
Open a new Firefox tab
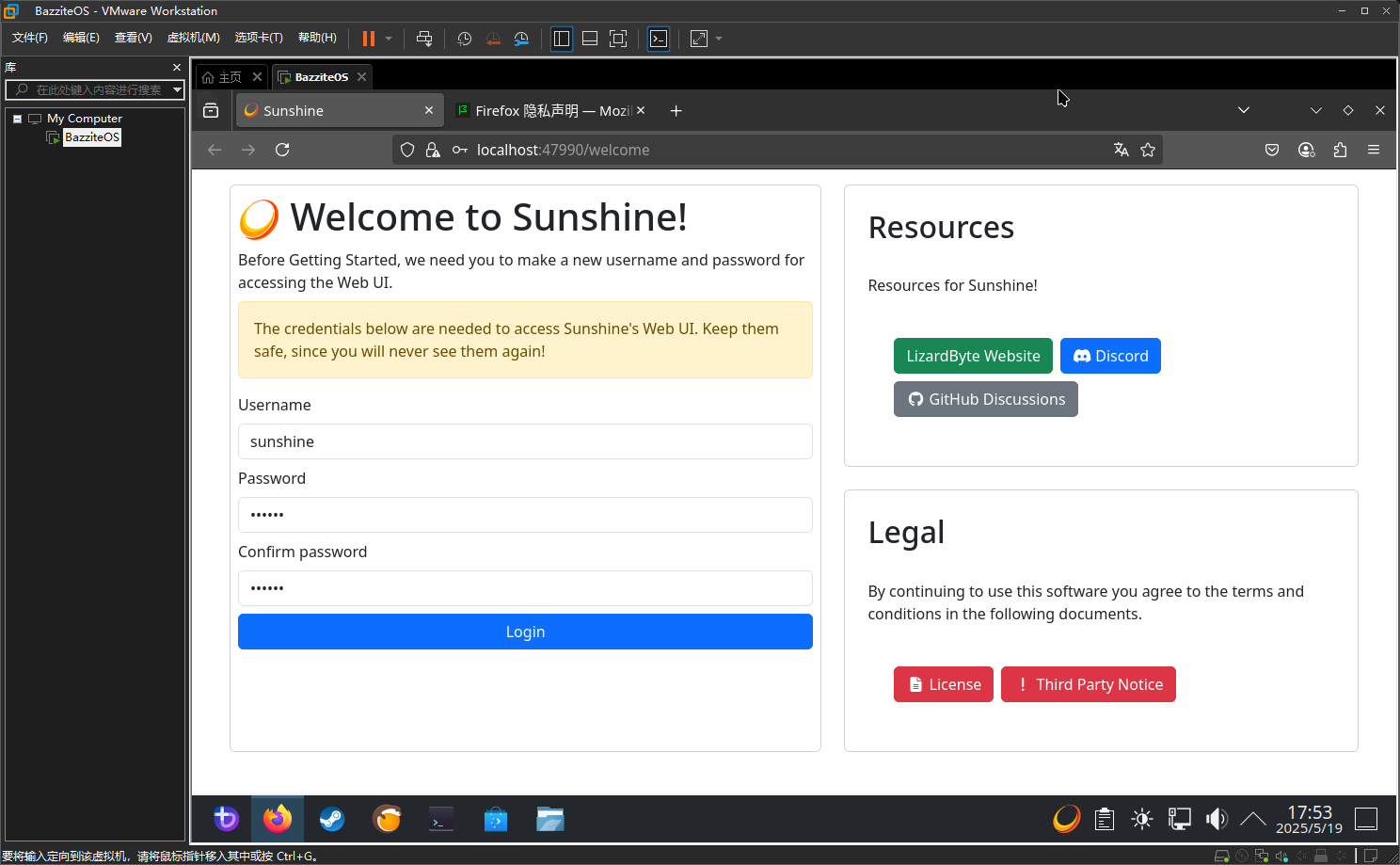(676, 110)
